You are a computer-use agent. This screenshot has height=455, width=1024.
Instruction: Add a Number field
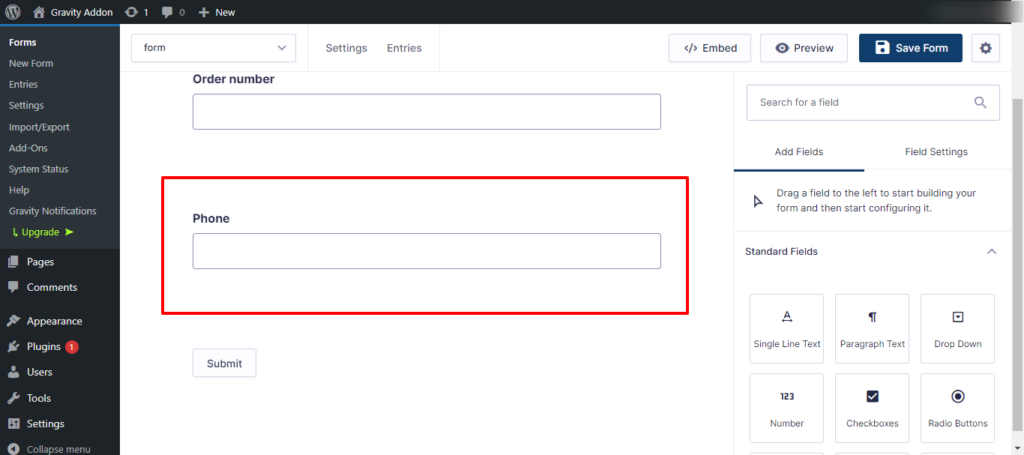click(786, 407)
